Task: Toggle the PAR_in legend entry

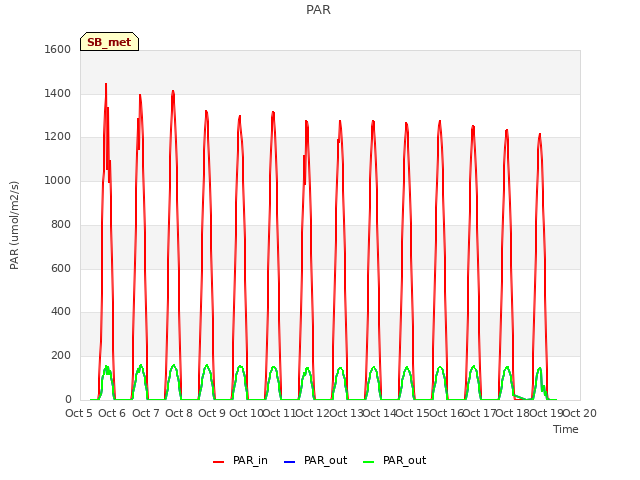Action: point(240,460)
